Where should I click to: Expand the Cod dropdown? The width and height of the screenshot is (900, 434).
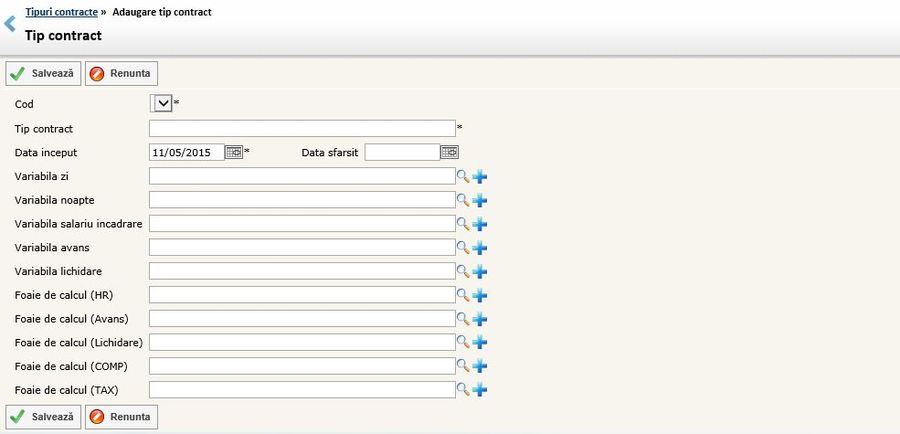click(x=162, y=103)
